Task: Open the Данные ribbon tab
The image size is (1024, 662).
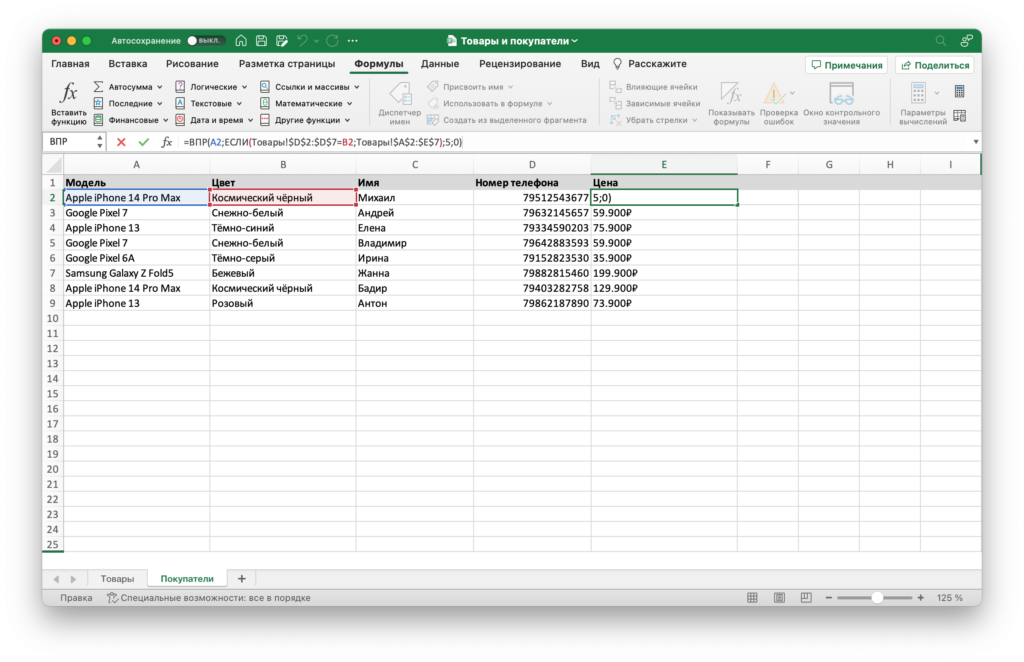Action: click(440, 64)
